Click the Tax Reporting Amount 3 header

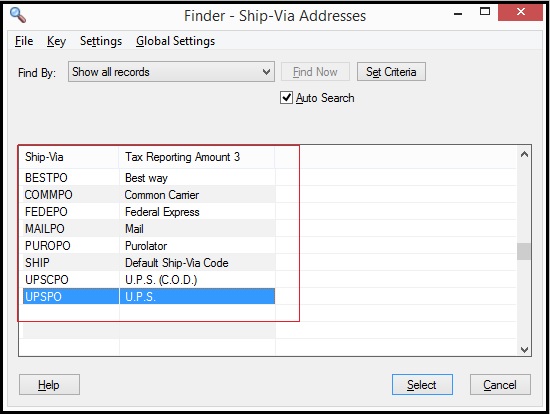(197, 157)
